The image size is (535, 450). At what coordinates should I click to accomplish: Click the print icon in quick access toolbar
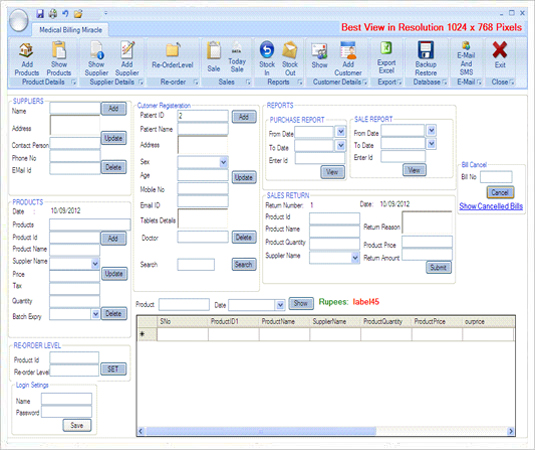(53, 14)
